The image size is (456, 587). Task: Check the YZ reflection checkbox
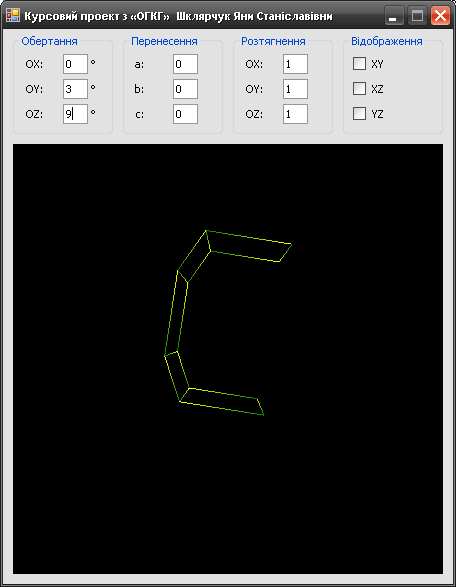tap(359, 114)
